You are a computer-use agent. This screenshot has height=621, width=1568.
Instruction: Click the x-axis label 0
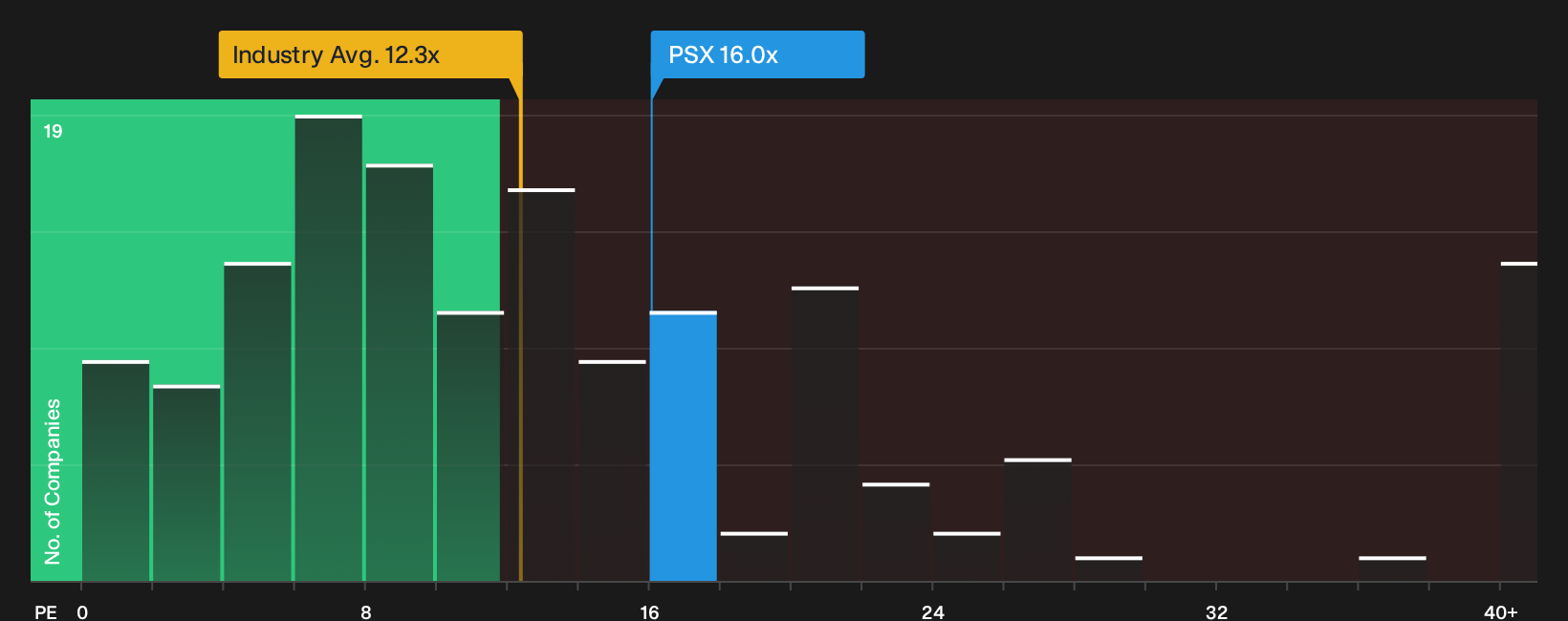pyautogui.click(x=82, y=611)
